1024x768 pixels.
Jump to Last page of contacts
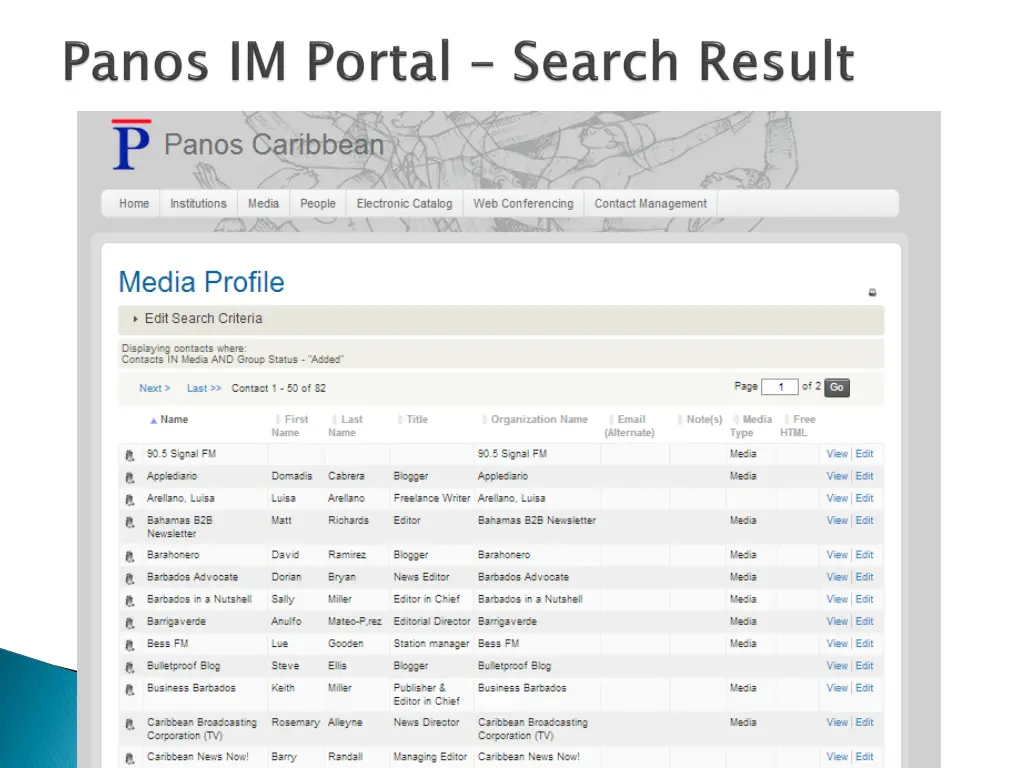tap(204, 388)
